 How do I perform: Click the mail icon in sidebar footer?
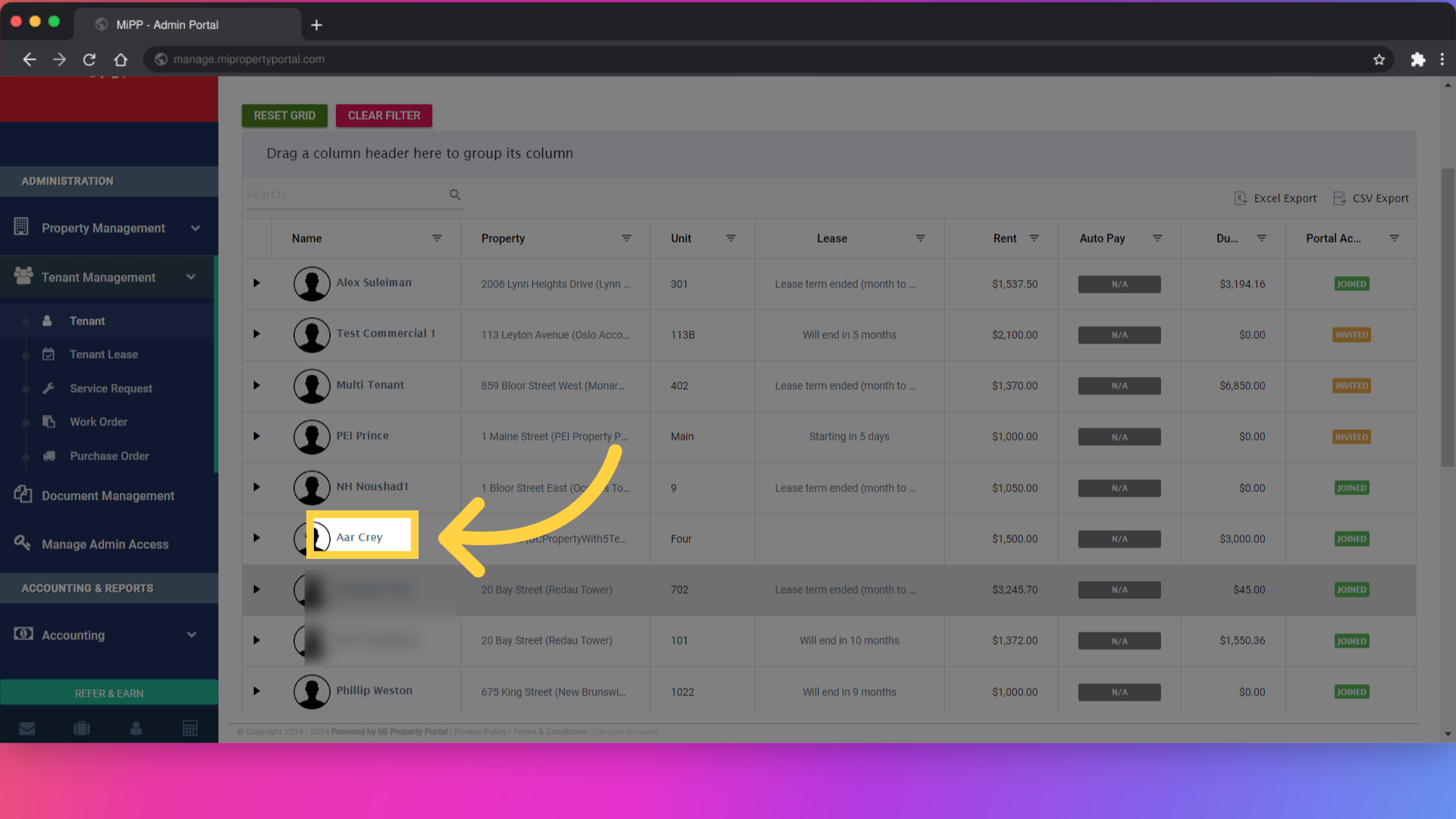pyautogui.click(x=27, y=729)
